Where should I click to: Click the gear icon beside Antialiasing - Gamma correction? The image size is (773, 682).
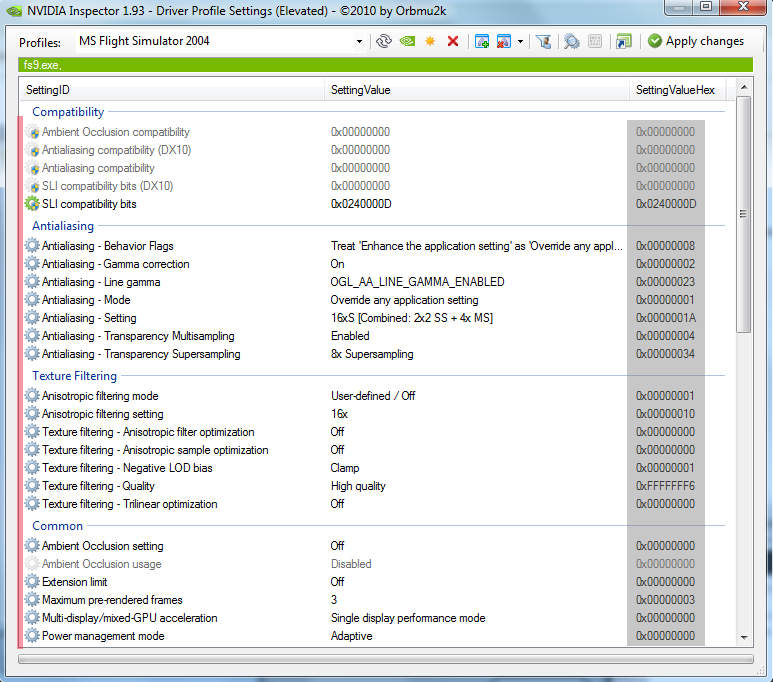pos(32,263)
